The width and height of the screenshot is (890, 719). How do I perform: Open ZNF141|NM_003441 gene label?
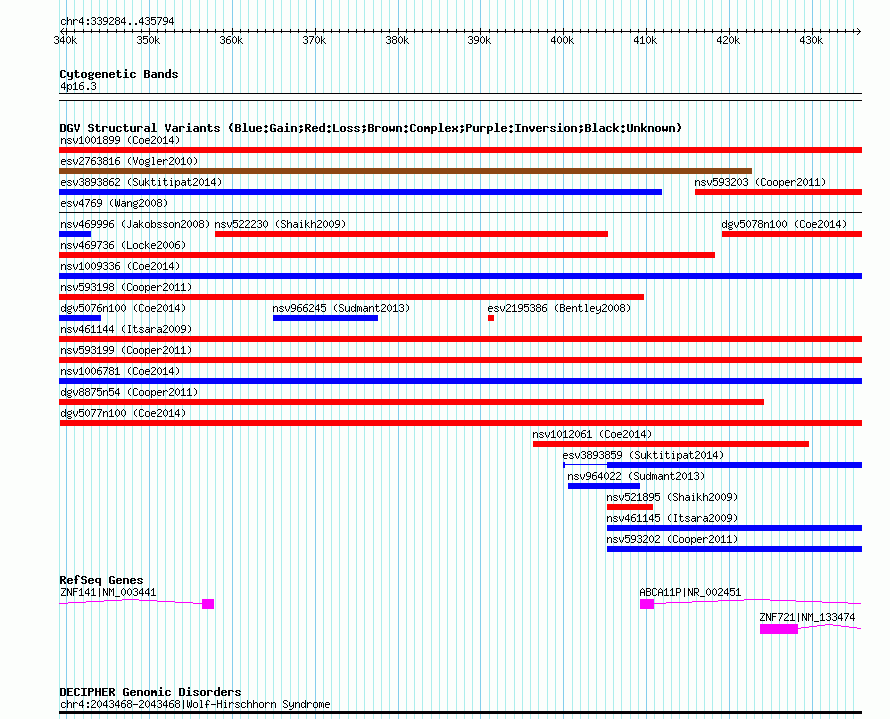click(x=108, y=592)
